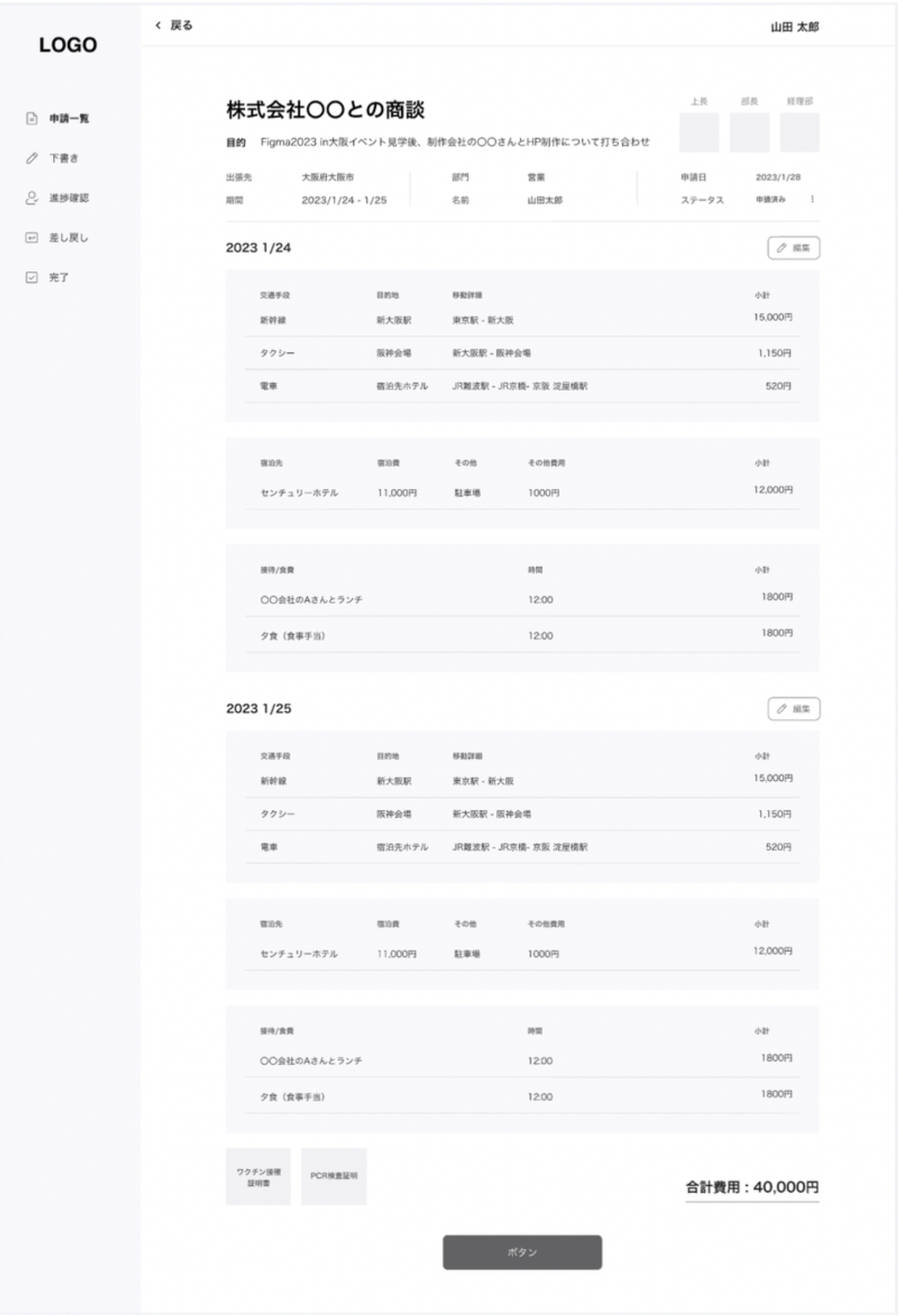903x1316 pixels.
Task: Click the 下書き pencil icon
Action: [x=32, y=158]
